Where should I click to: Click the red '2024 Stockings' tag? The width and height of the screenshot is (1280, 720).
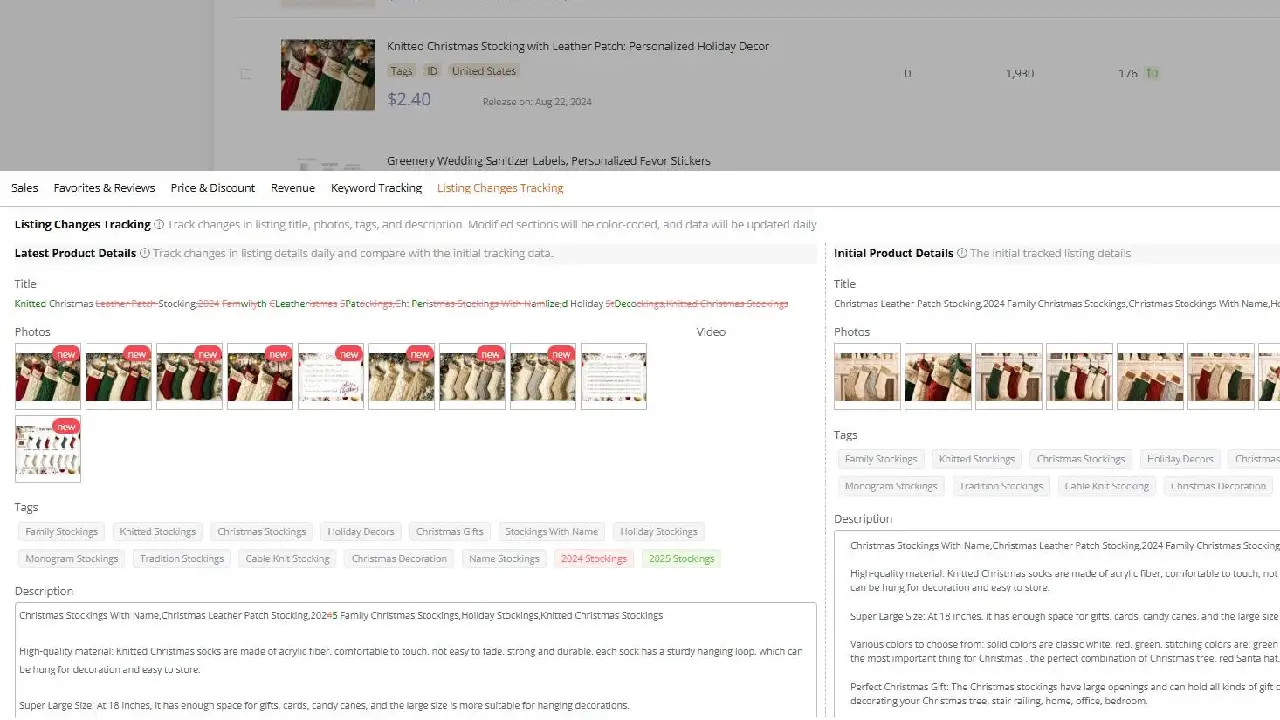tap(593, 558)
